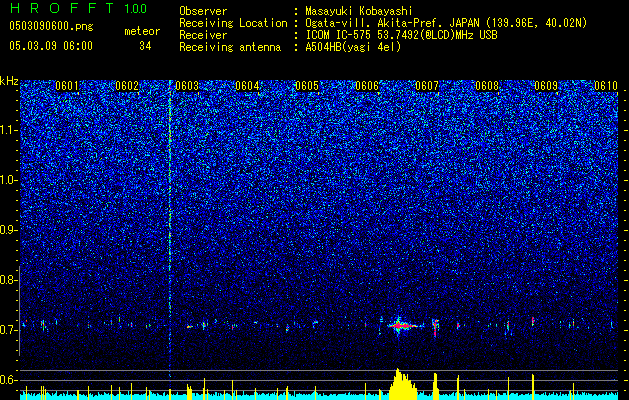Click the 0.6 frequency axis label
This screenshot has height=400, width=629.
coord(8,380)
